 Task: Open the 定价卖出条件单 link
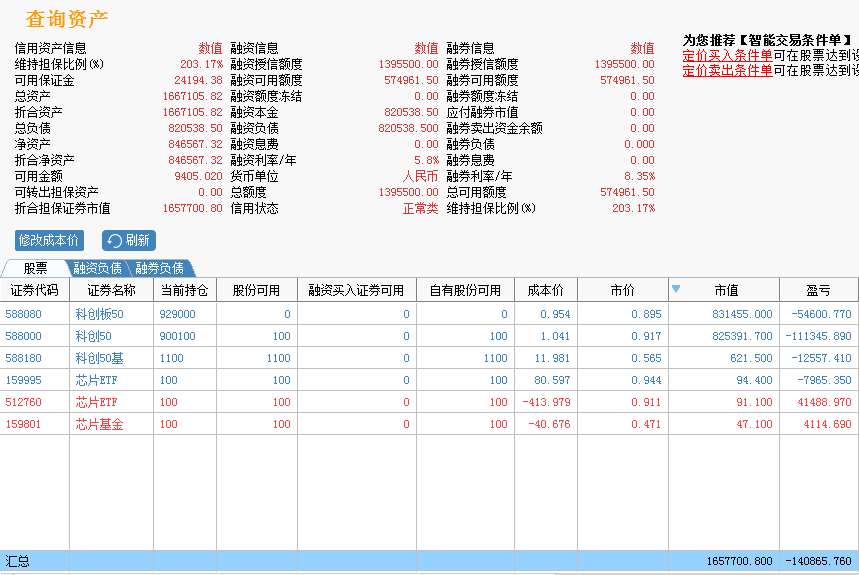tap(728, 70)
